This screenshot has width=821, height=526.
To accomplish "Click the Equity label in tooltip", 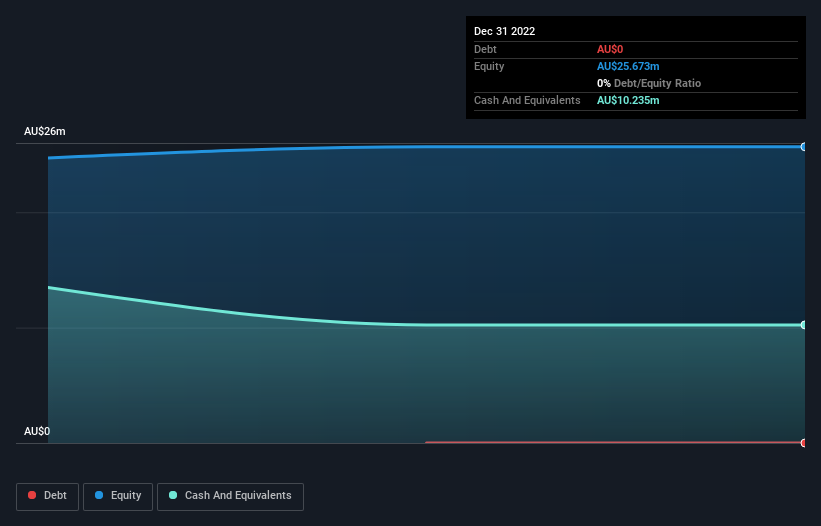I will click(489, 66).
